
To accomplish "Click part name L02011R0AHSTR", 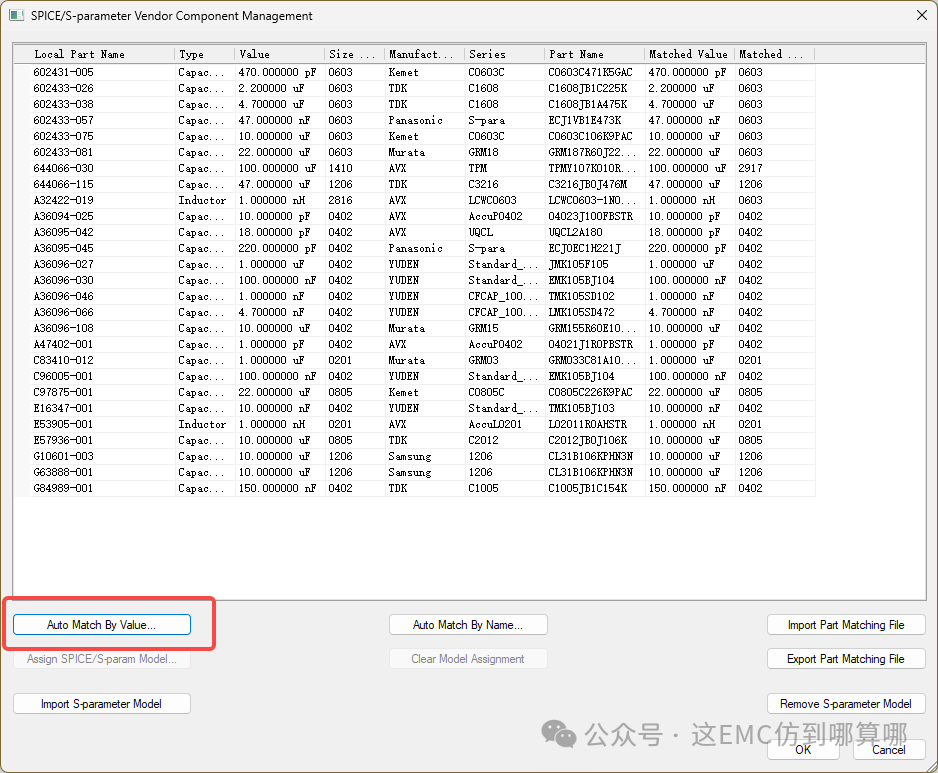I will [588, 424].
